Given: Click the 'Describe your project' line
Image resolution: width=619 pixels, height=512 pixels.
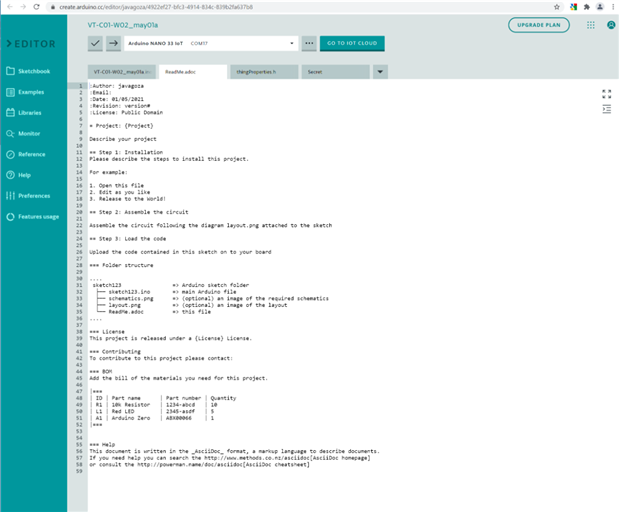Looking at the screenshot, I should coord(123,139).
